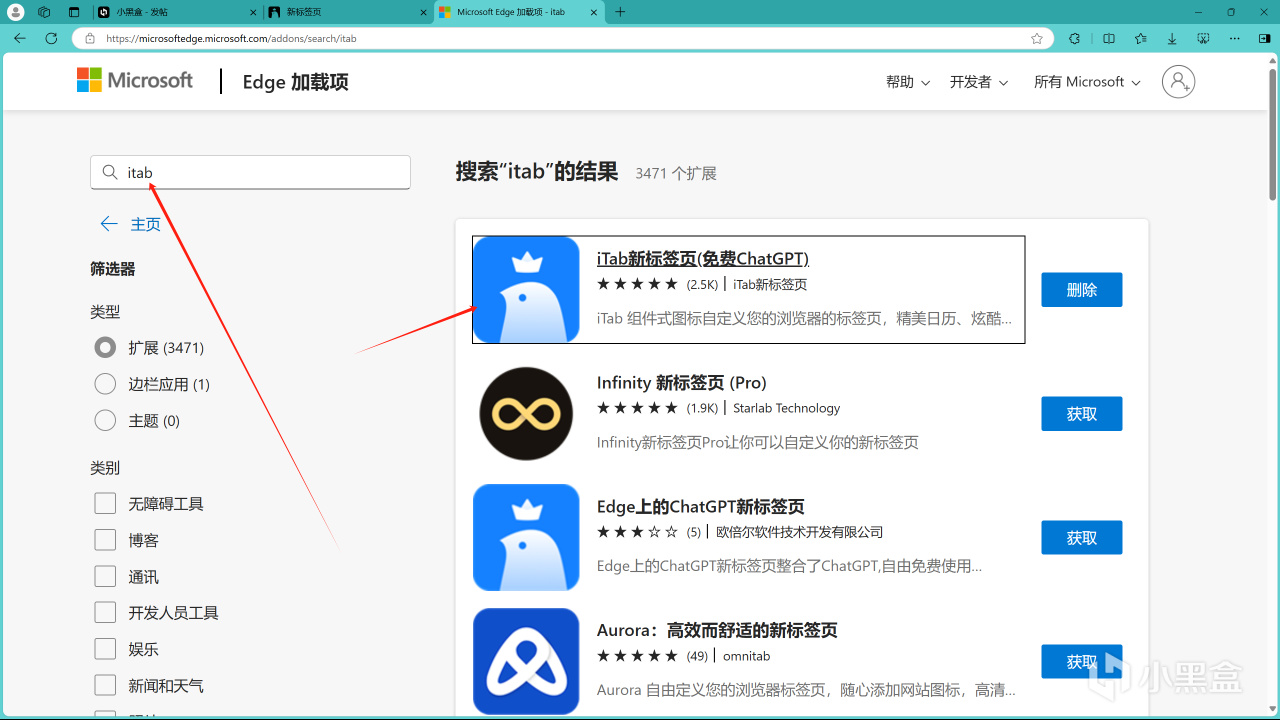Open the Favorites list icon

coord(1141,39)
